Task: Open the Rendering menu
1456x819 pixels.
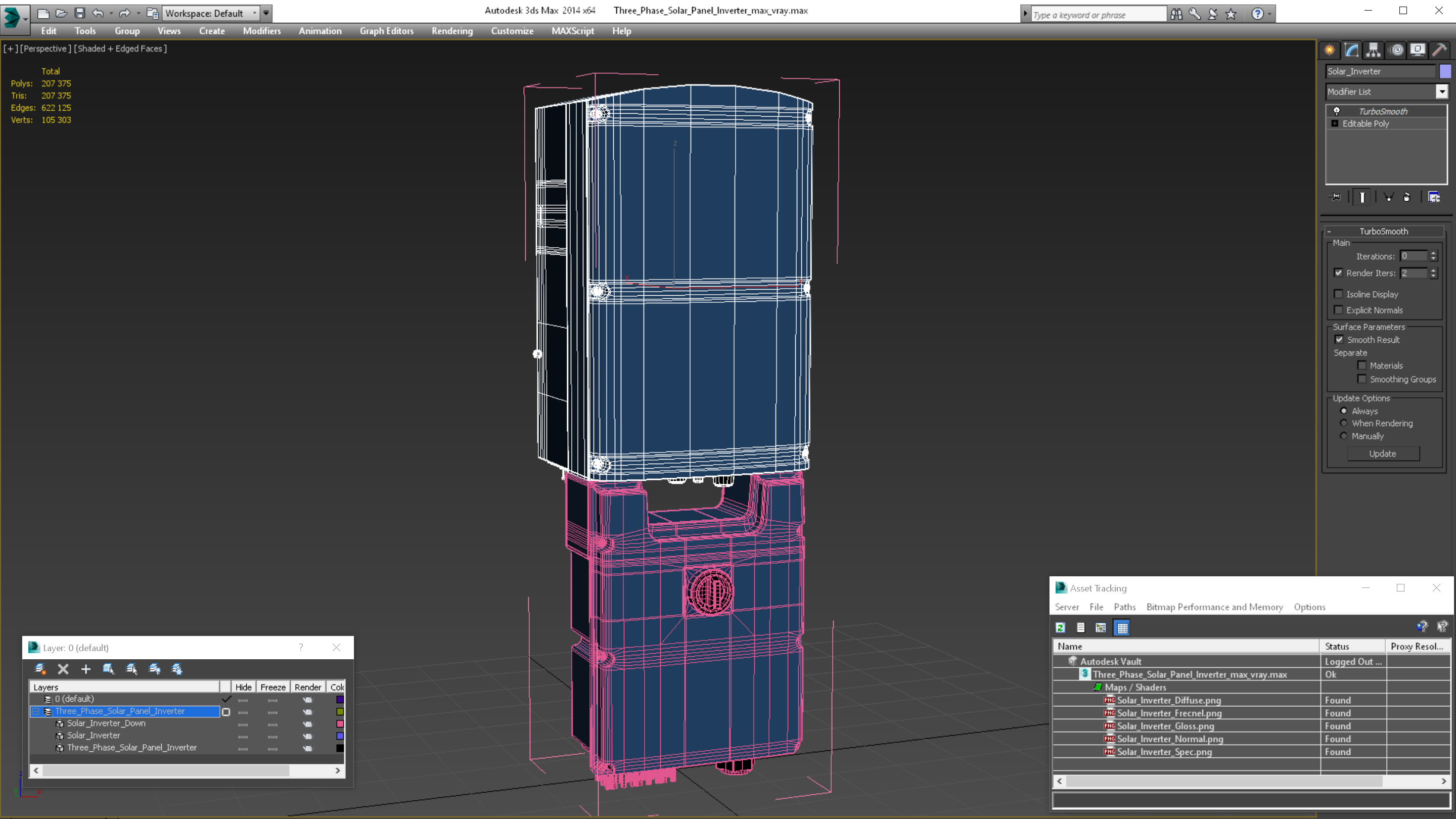Action: [x=451, y=31]
